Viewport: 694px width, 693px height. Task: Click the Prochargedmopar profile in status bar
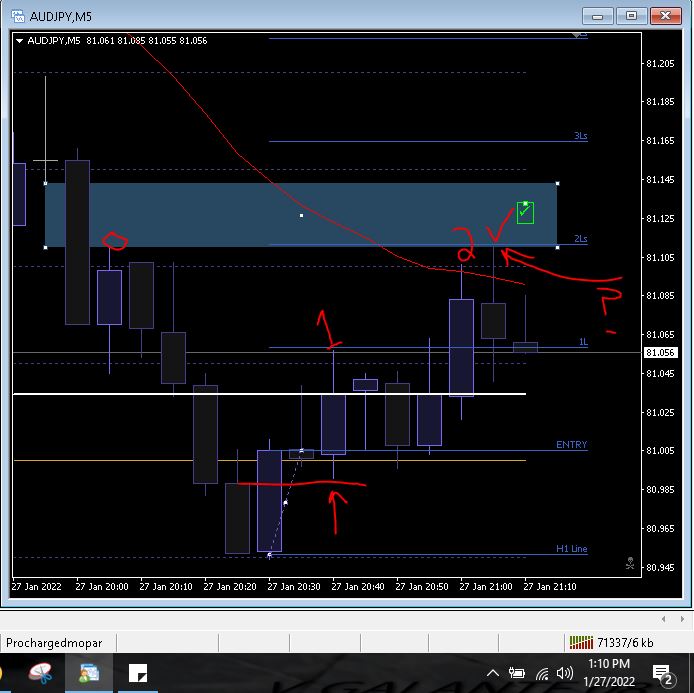click(x=54, y=643)
